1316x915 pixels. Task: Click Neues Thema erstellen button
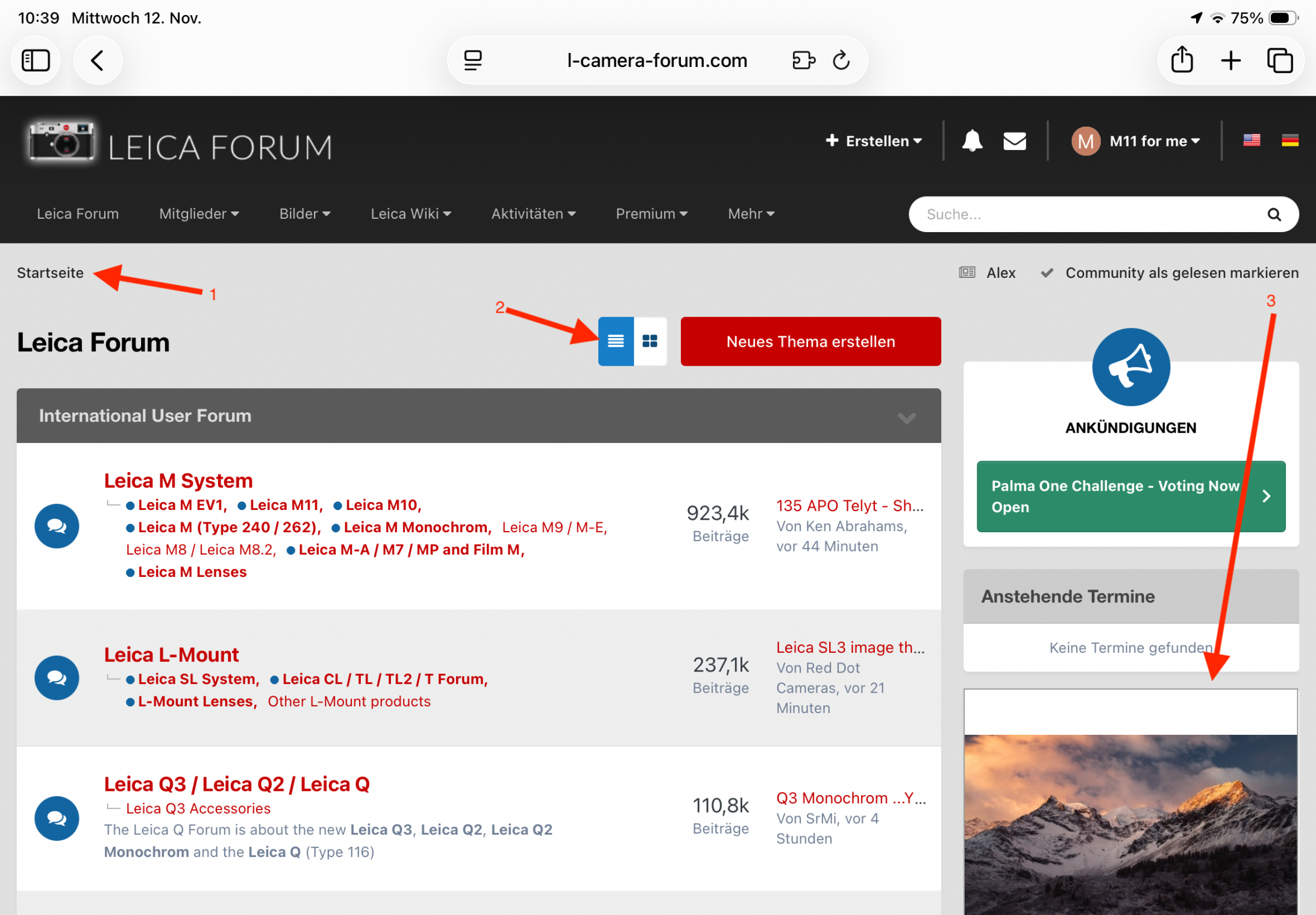tap(810, 341)
